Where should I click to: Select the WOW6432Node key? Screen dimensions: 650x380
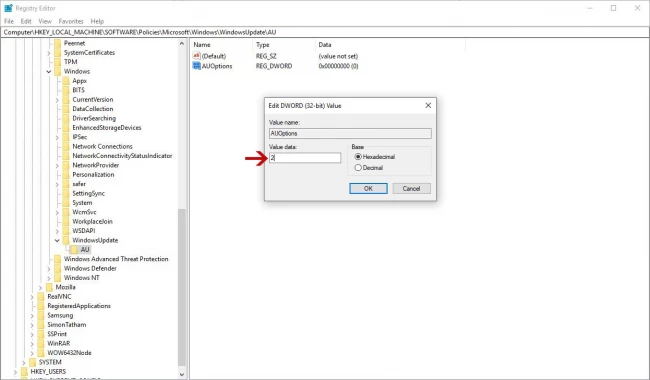point(69,353)
